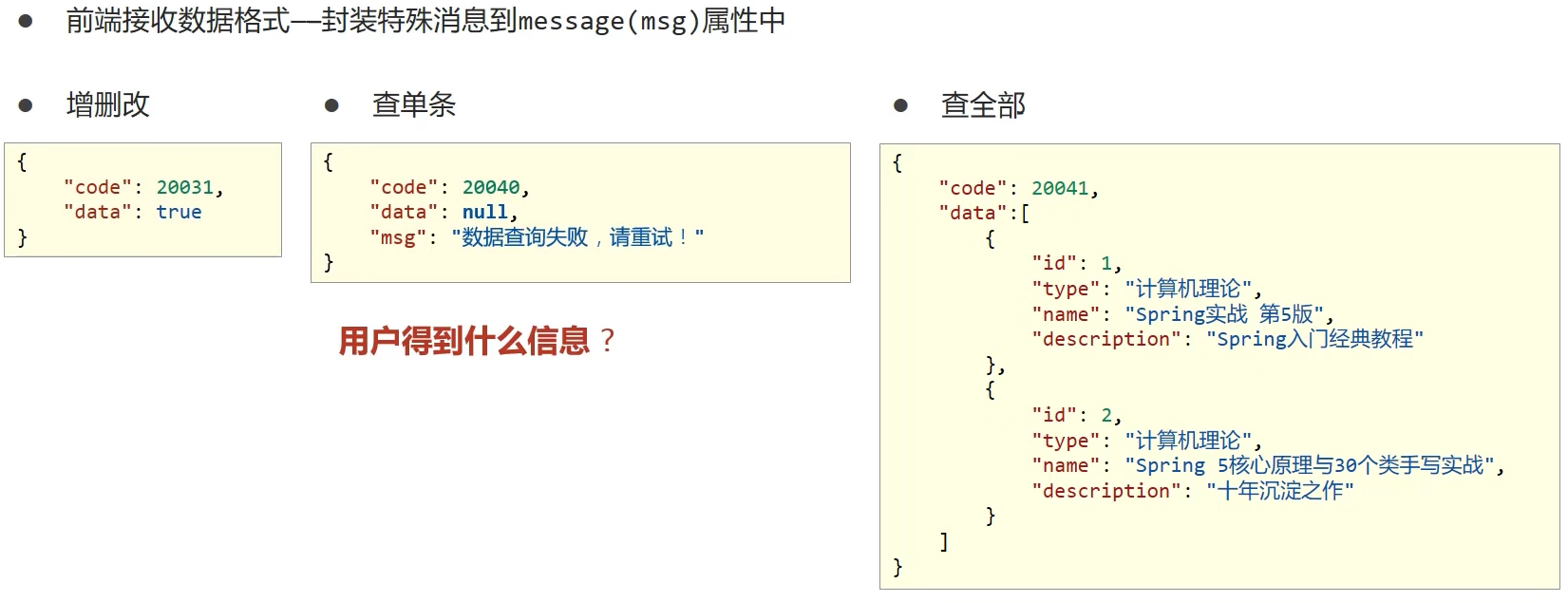The width and height of the screenshot is (1568, 602).
Task: Select the 查单条 heading
Action: [x=414, y=104]
